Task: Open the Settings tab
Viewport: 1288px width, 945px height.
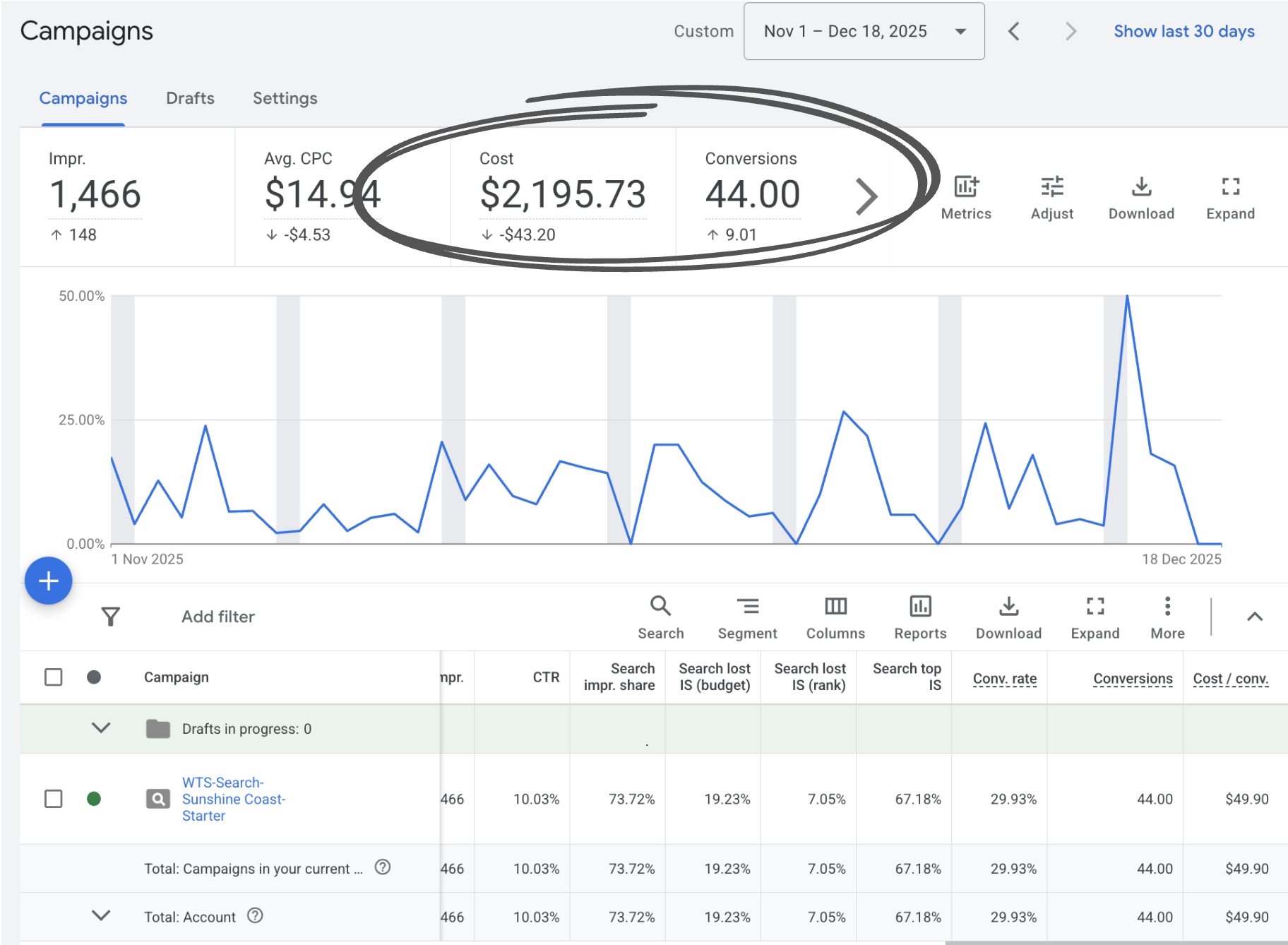Action: tap(285, 98)
